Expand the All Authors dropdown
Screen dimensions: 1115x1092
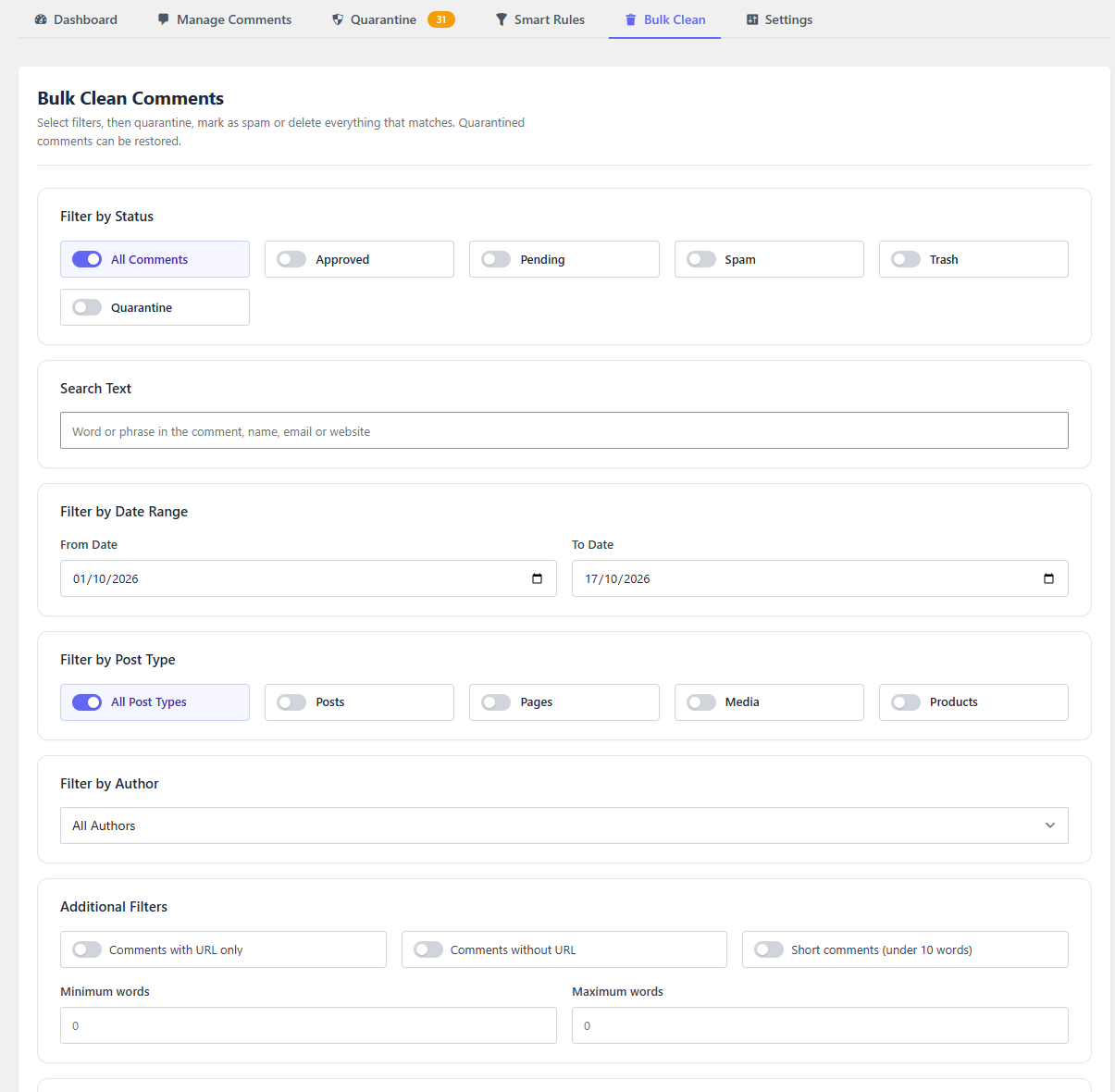pyautogui.click(x=564, y=825)
